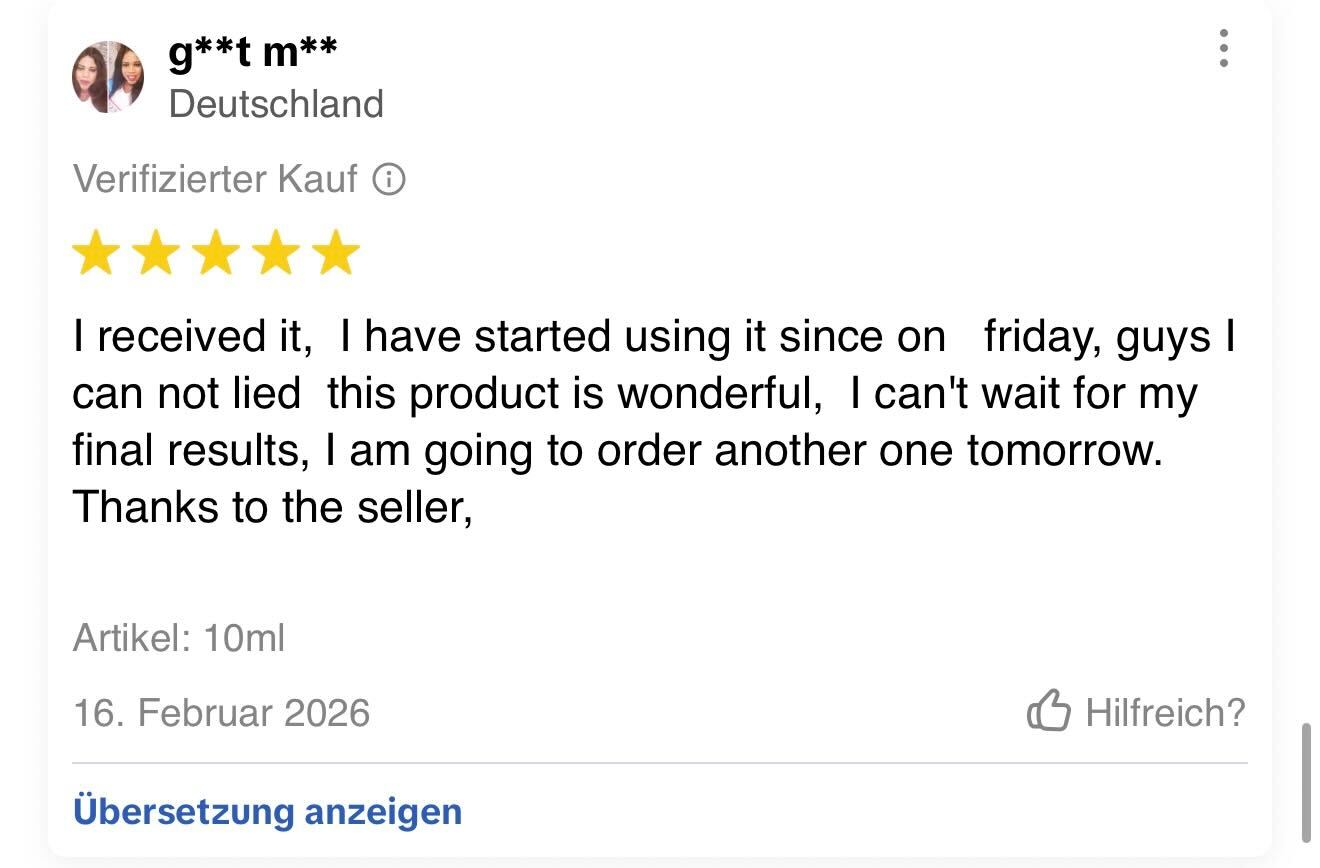The image size is (1320, 868).
Task: Click the second yellow rating star
Action: click(x=156, y=253)
